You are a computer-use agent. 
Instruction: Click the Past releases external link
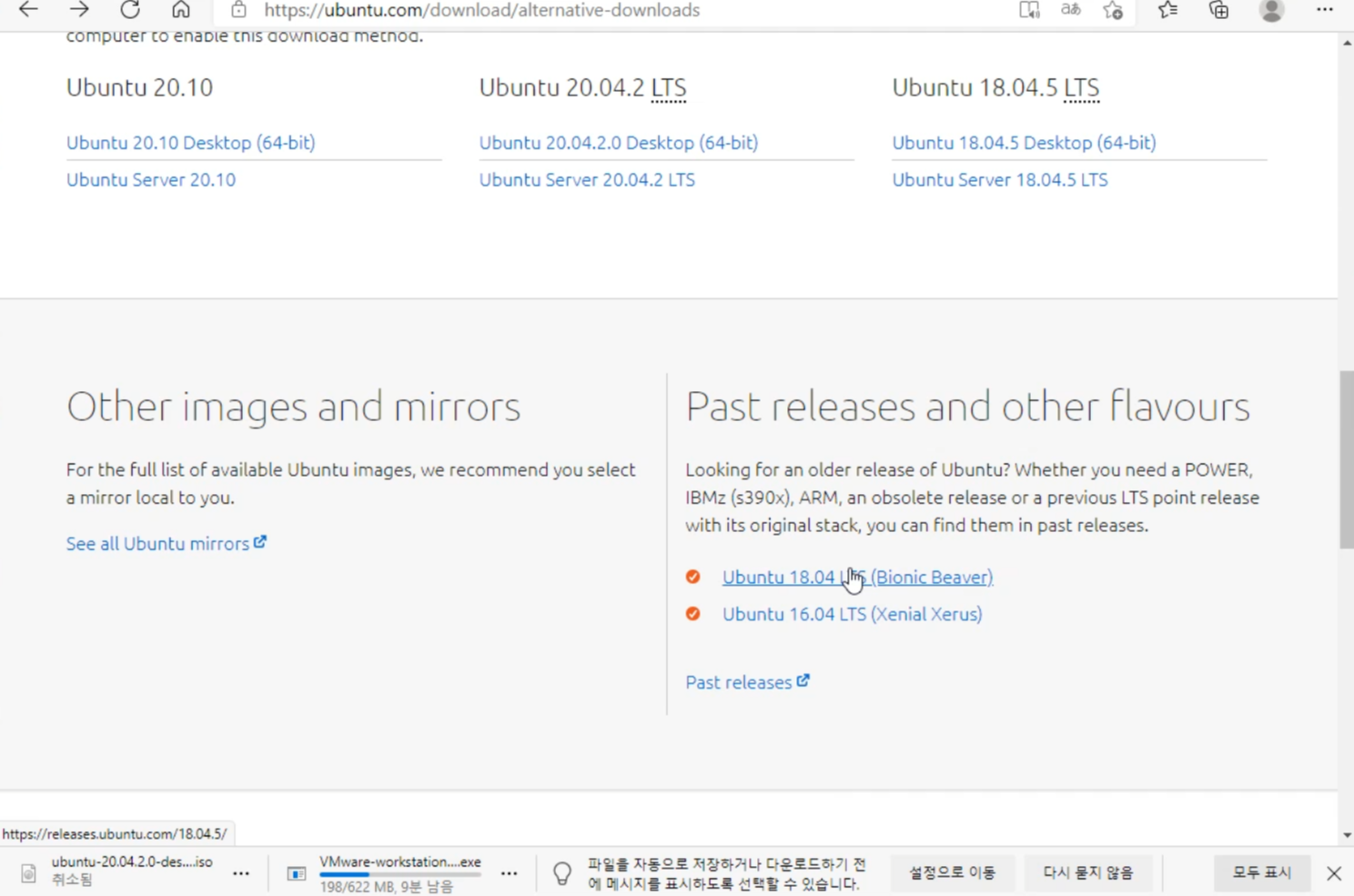click(x=747, y=682)
